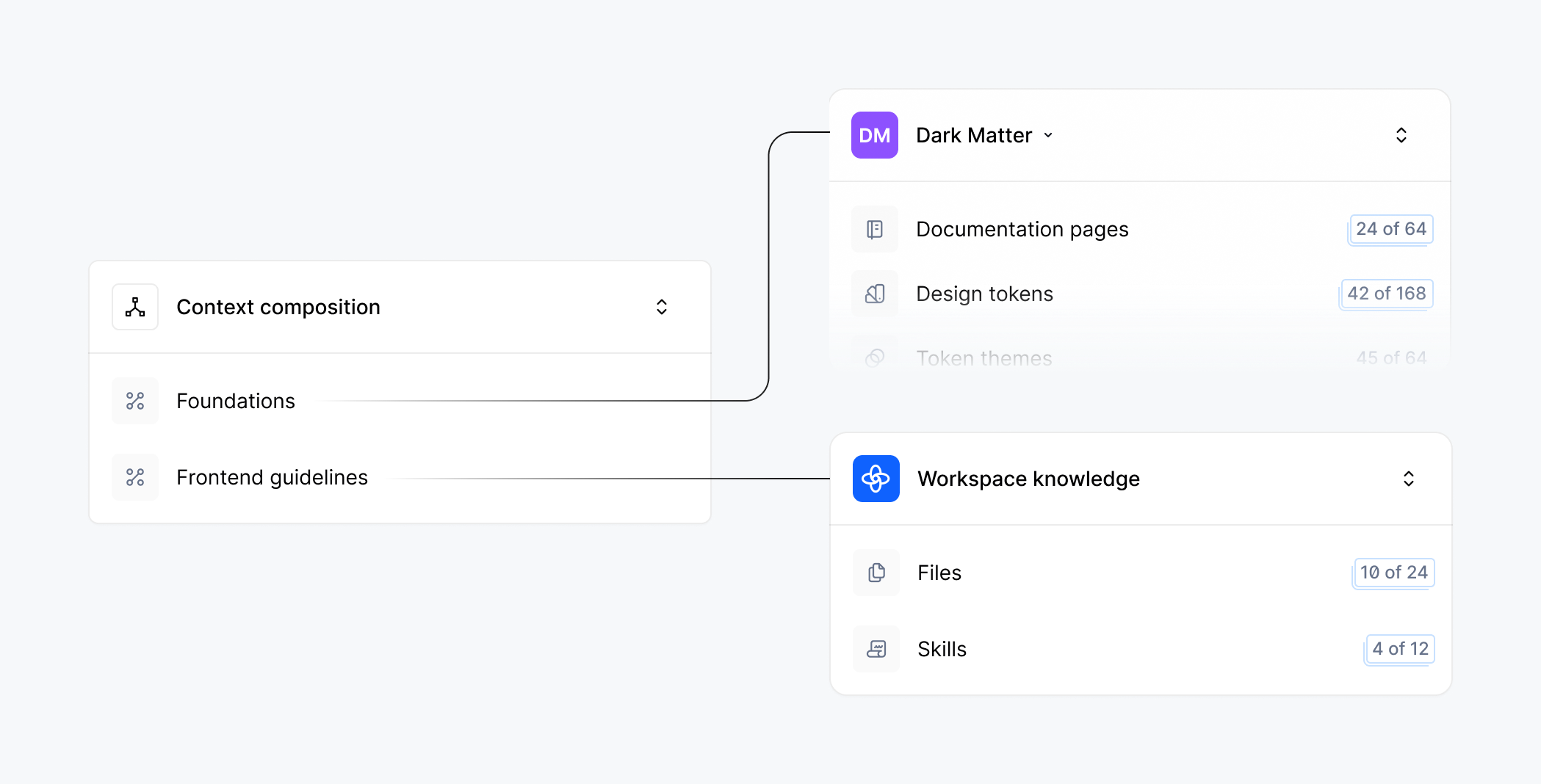Select the Documentation pages label
The image size is (1541, 784).
coord(1022,229)
